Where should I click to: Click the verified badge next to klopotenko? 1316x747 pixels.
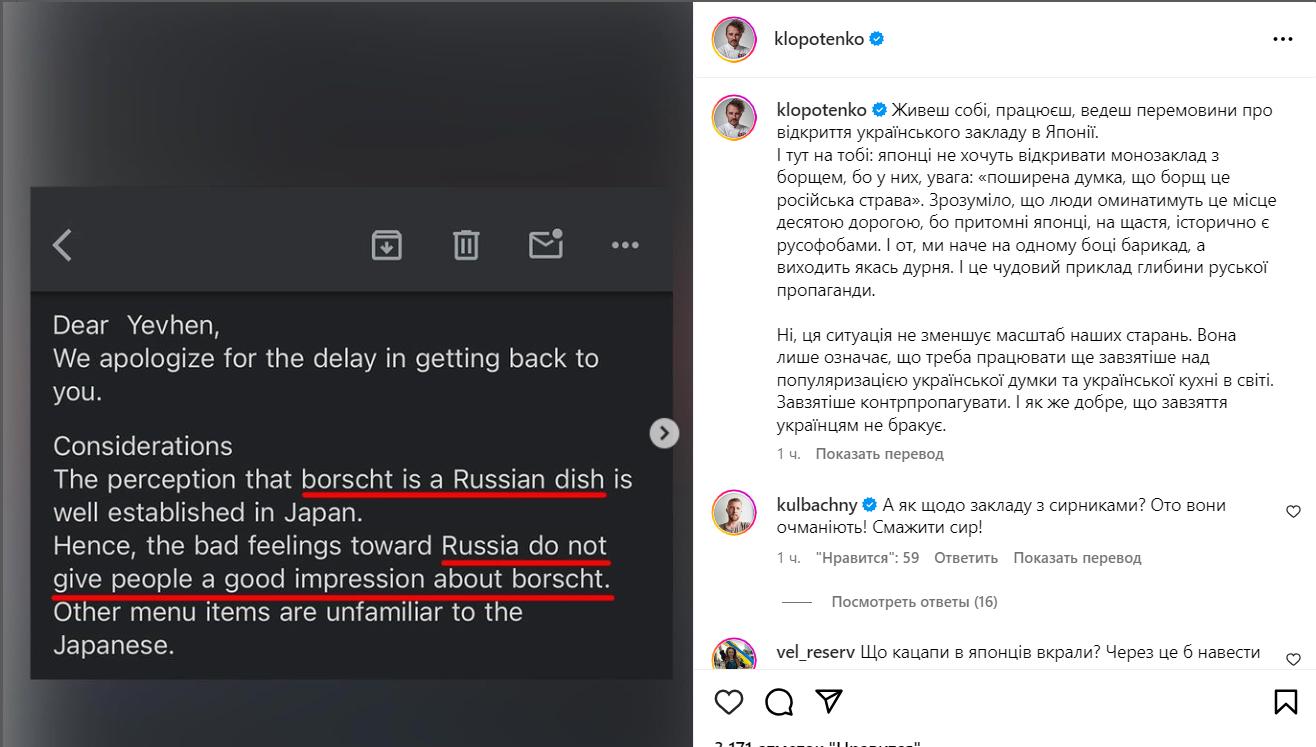[x=874, y=38]
